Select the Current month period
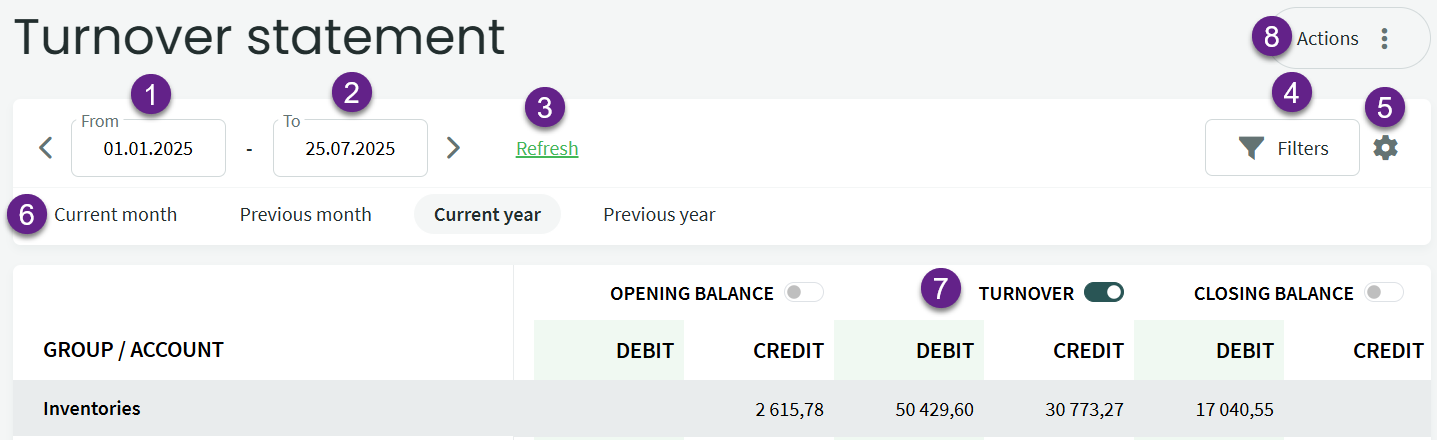The width and height of the screenshot is (1437, 440). (x=115, y=215)
